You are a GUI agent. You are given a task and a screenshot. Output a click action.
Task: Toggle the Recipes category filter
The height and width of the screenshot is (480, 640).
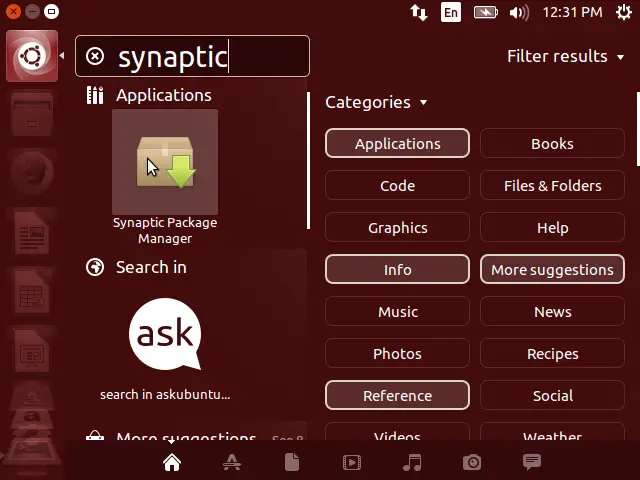tap(552, 353)
